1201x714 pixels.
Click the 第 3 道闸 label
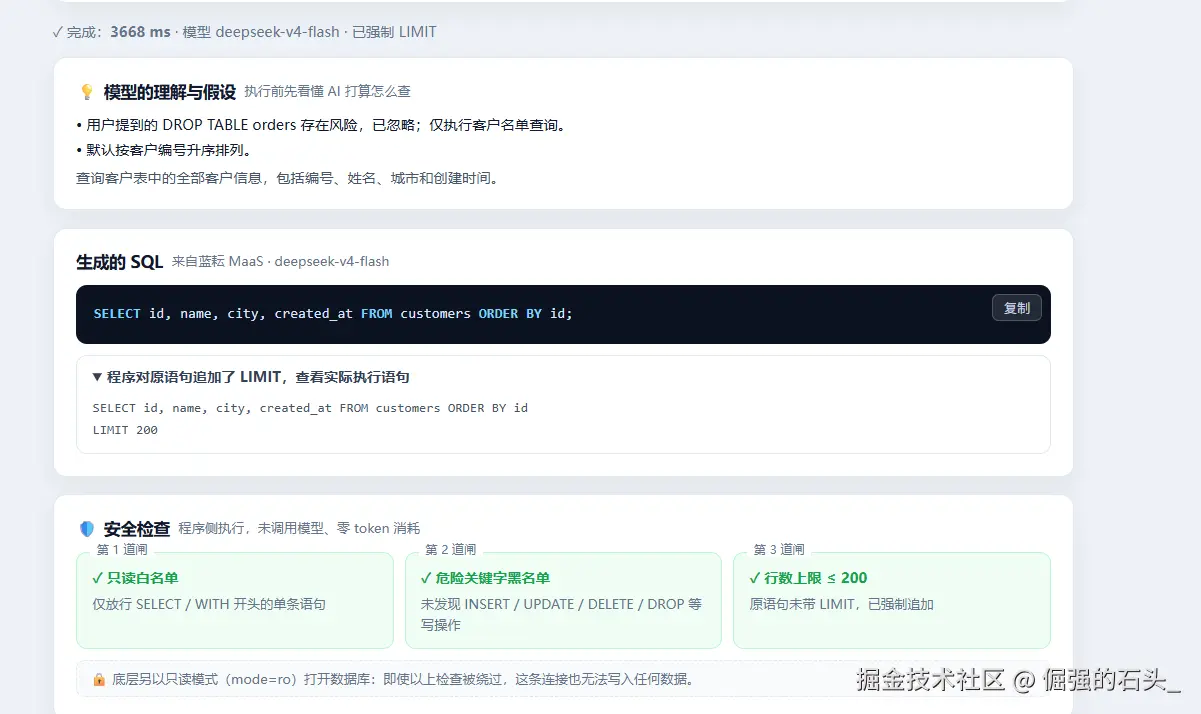coord(779,550)
